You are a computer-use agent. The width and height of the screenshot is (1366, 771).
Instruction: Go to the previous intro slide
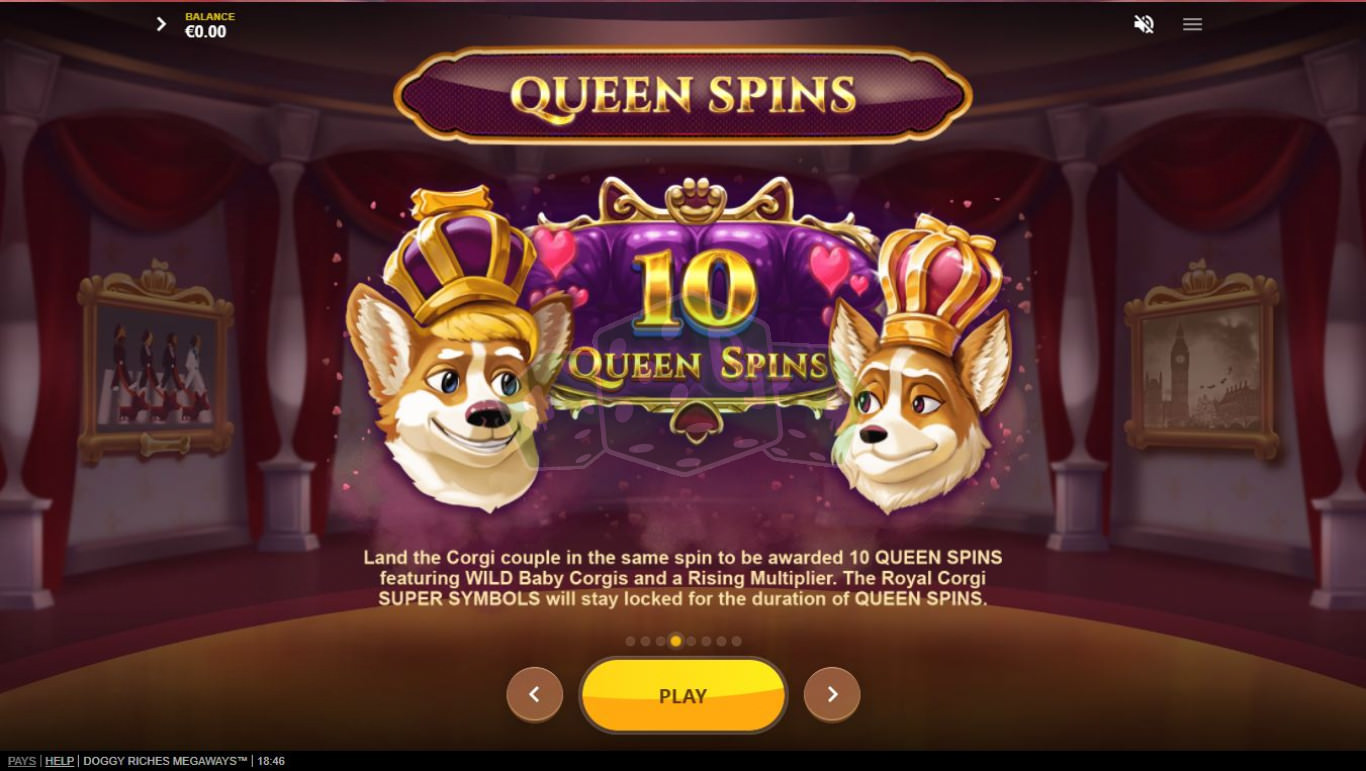coord(534,694)
